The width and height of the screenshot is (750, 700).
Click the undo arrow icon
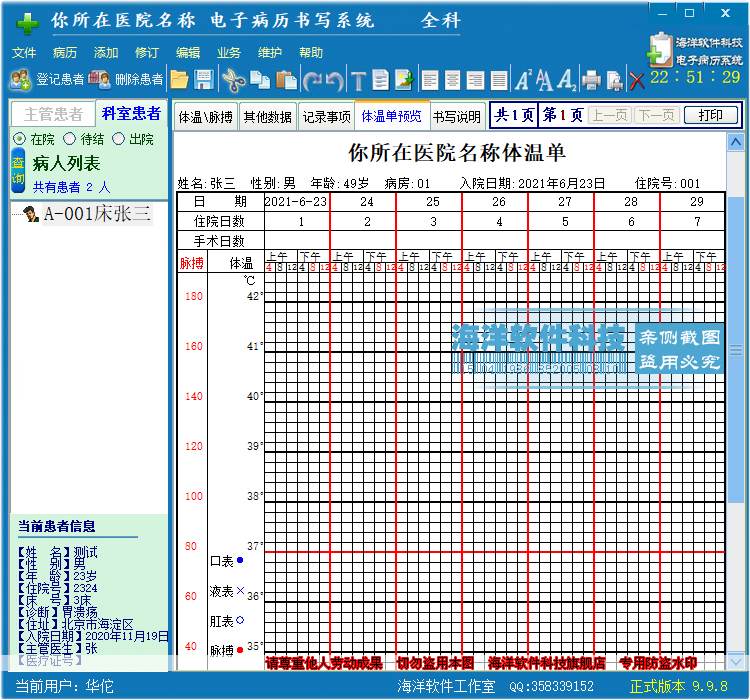(x=335, y=80)
